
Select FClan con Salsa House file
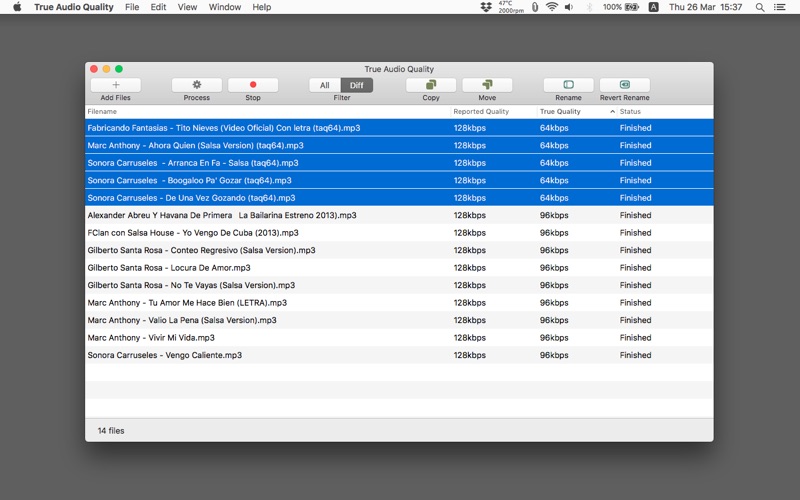[x=399, y=233]
